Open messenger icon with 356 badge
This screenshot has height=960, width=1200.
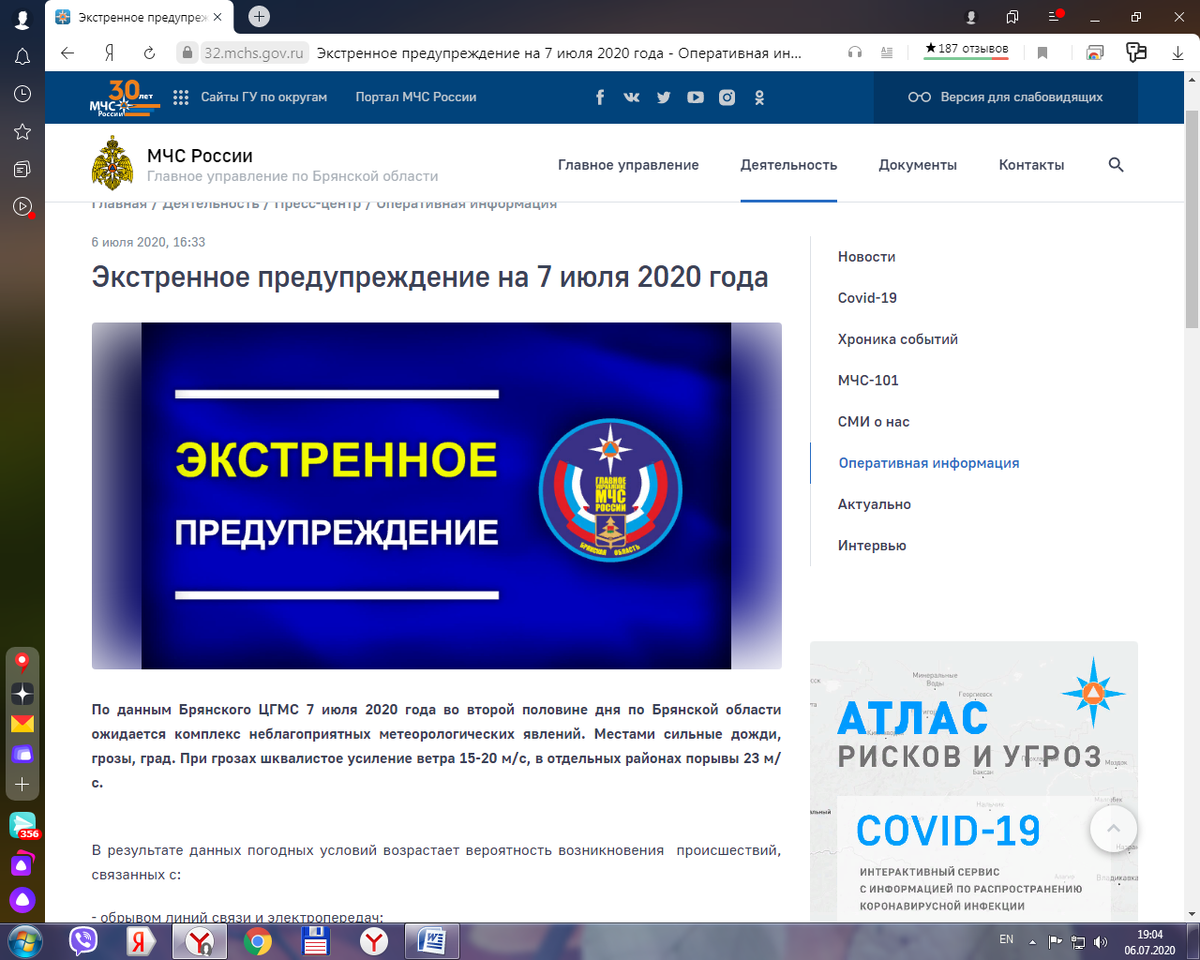click(23, 826)
